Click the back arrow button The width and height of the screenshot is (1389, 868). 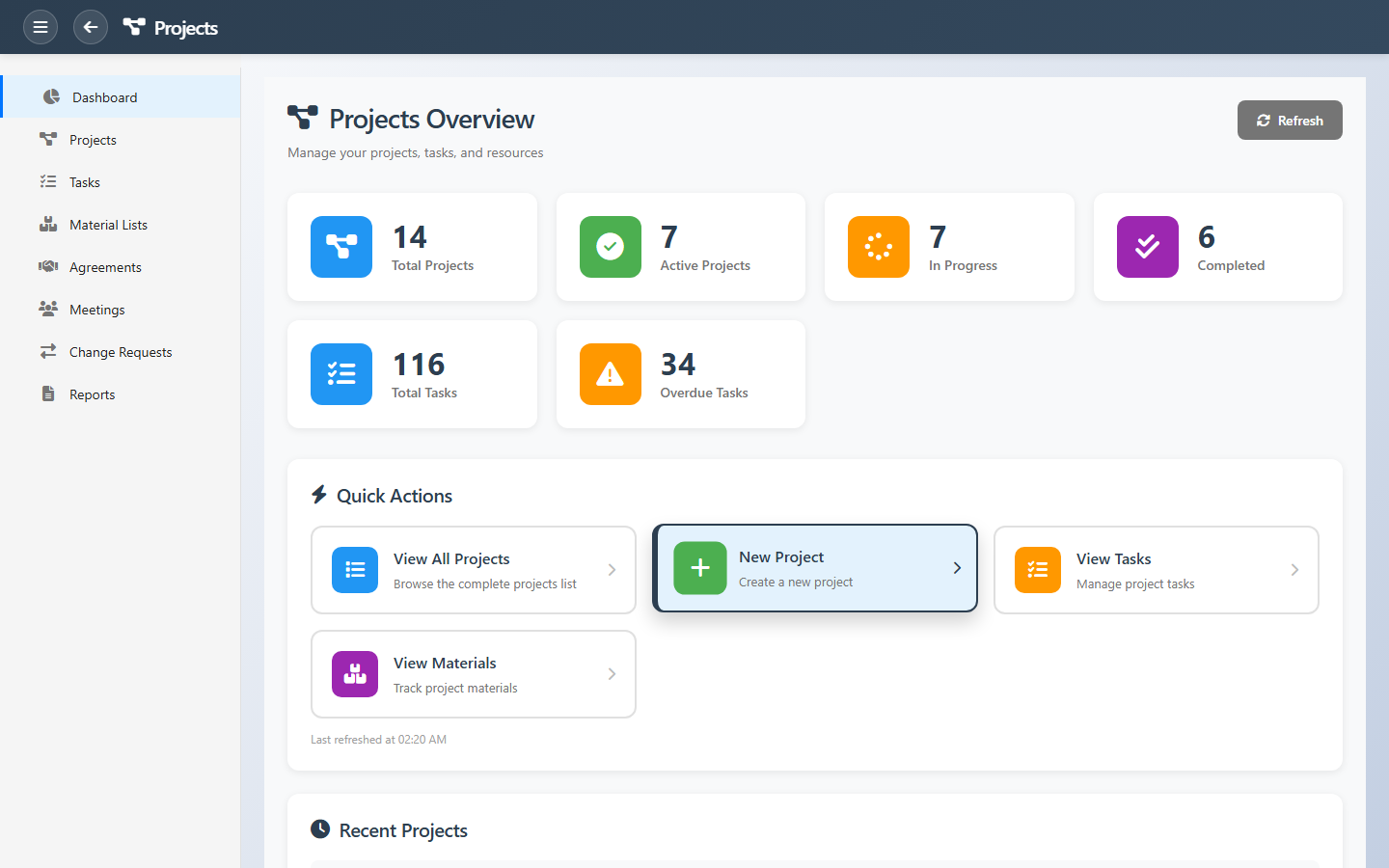(x=91, y=27)
